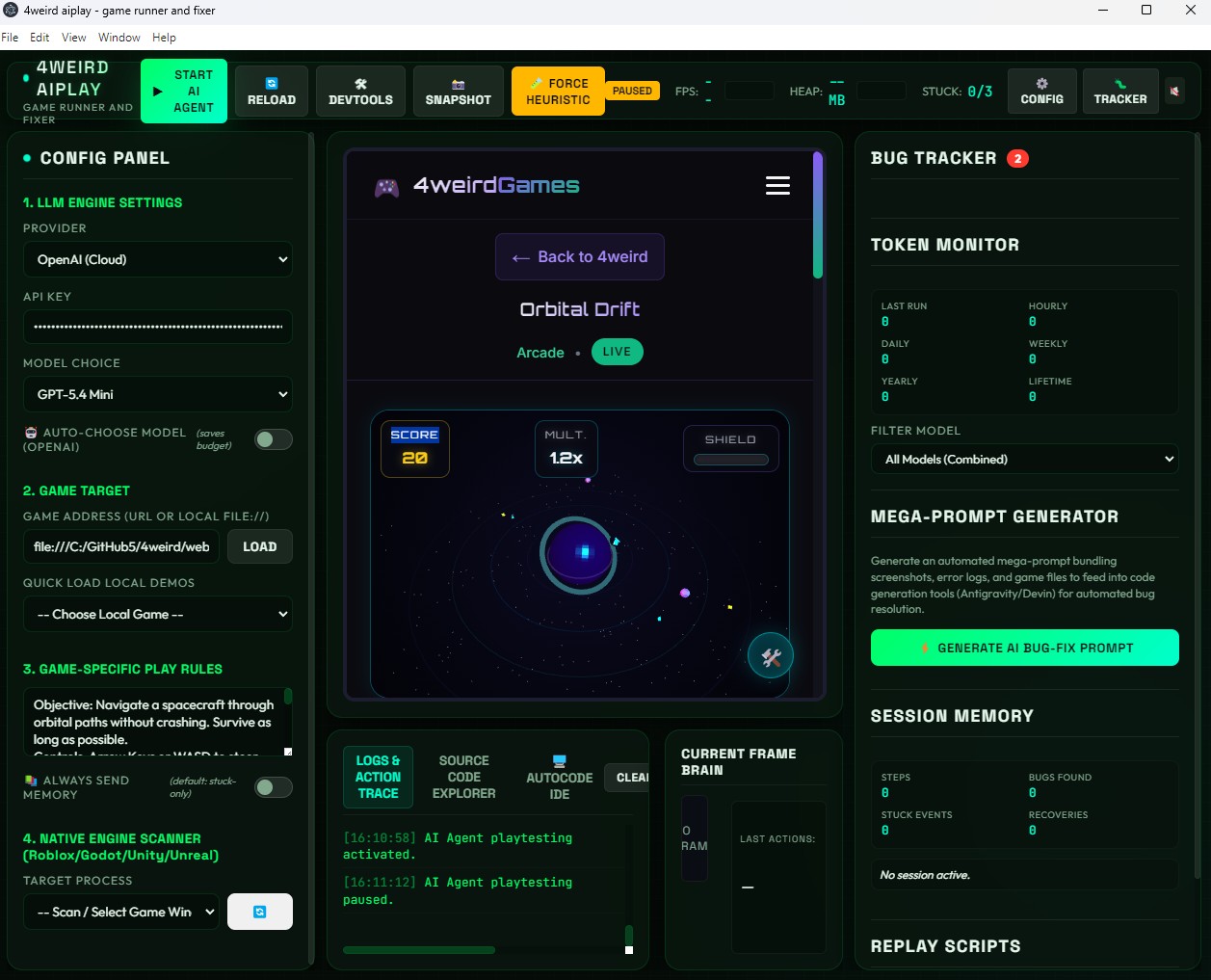The height and width of the screenshot is (980, 1211).
Task: Open DevTools from the toolbar
Action: click(360, 91)
